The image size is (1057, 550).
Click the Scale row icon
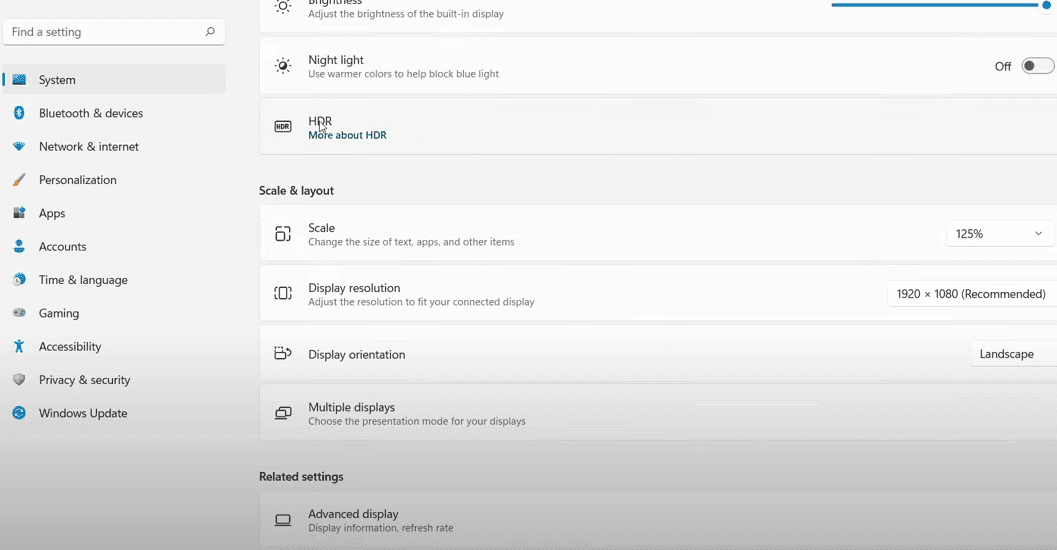click(283, 234)
